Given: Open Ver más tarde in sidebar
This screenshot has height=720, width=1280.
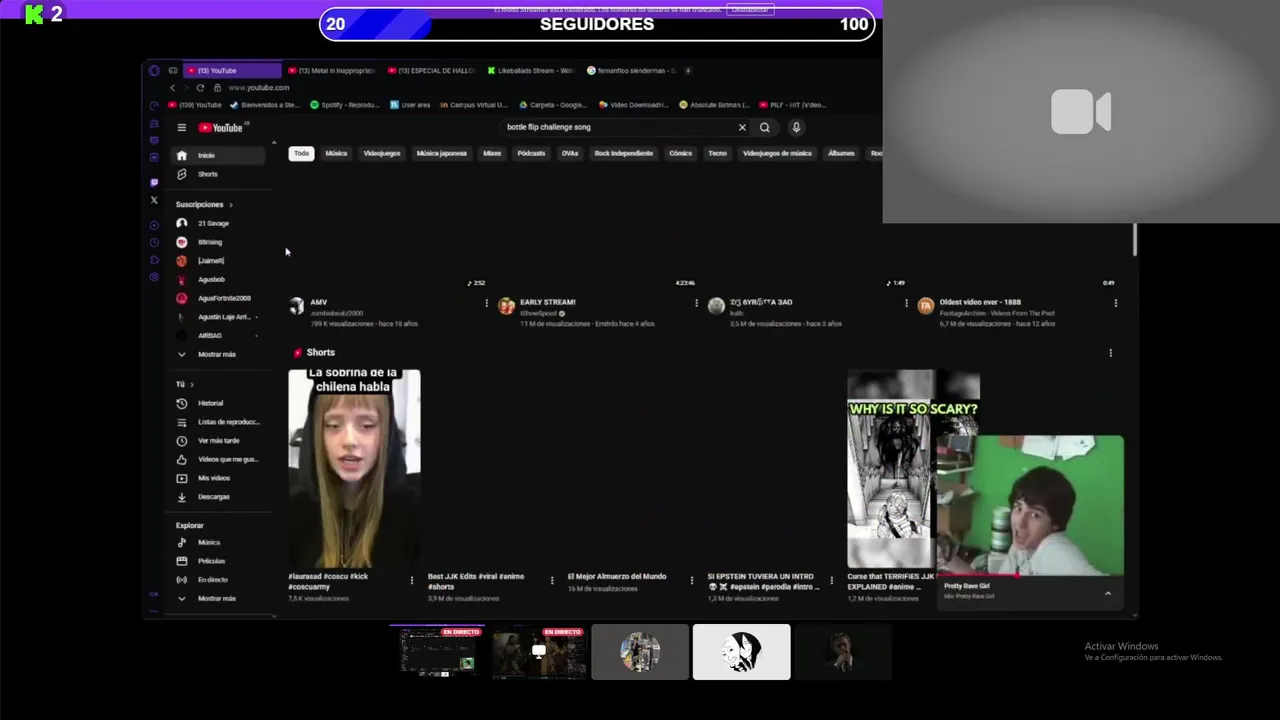Looking at the screenshot, I should point(220,440).
